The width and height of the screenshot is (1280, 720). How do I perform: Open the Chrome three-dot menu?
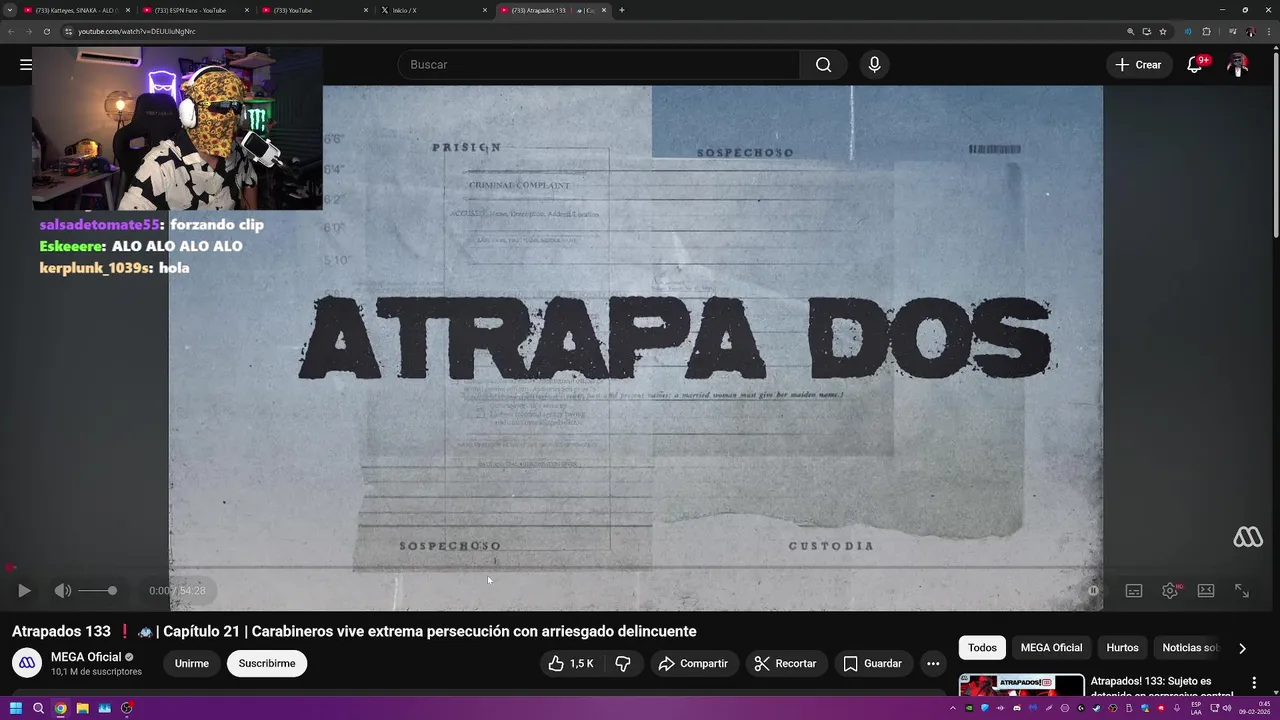[x=1267, y=31]
